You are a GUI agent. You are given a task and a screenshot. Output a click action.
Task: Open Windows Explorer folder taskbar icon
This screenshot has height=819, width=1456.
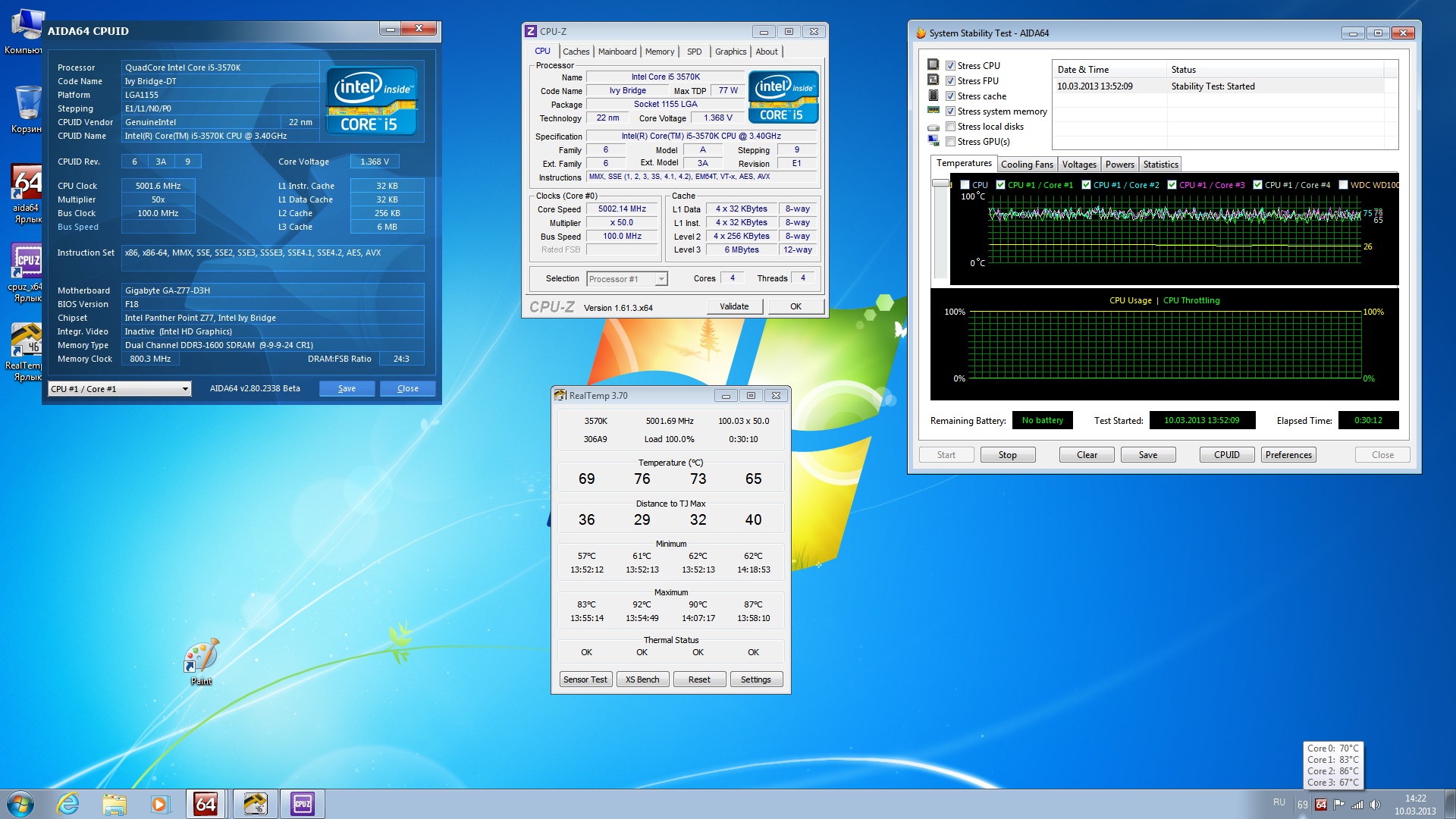[x=114, y=804]
